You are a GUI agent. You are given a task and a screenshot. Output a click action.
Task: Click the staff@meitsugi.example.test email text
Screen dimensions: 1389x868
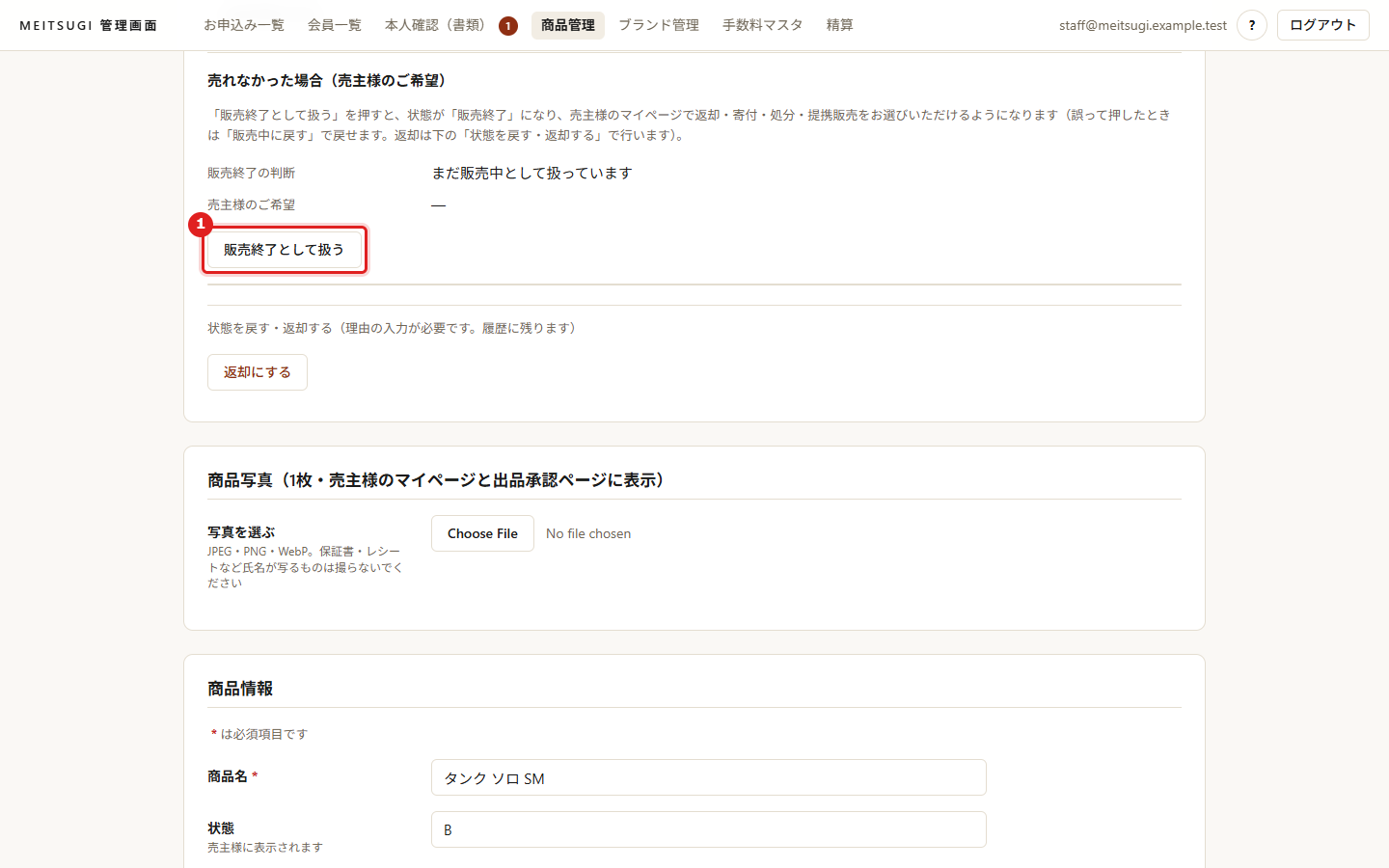pos(1143,25)
